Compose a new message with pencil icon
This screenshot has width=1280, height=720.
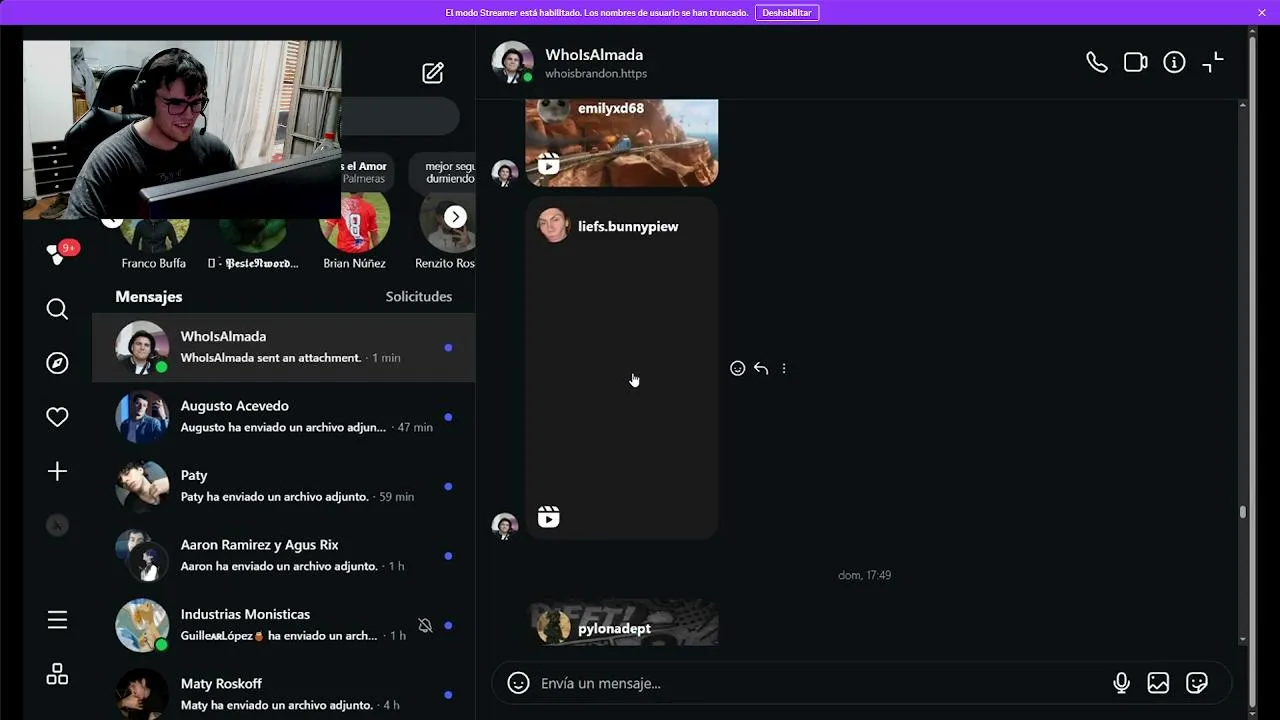click(433, 73)
